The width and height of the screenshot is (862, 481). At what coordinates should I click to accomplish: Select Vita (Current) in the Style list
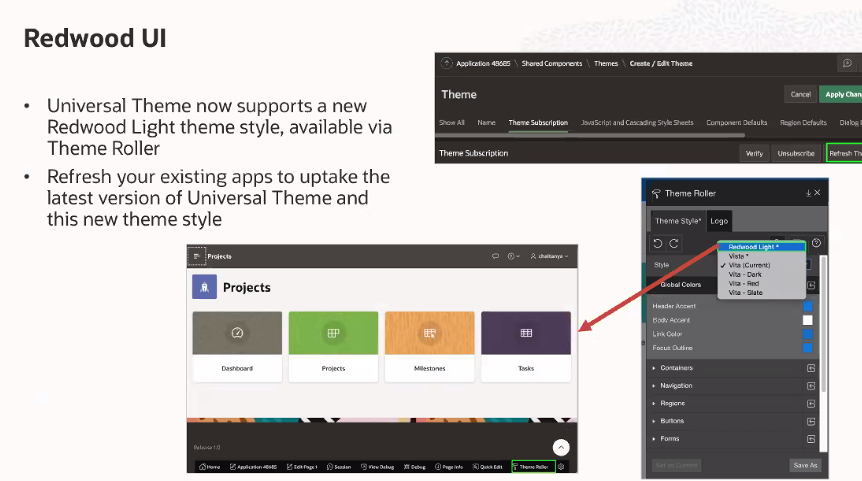(761, 265)
